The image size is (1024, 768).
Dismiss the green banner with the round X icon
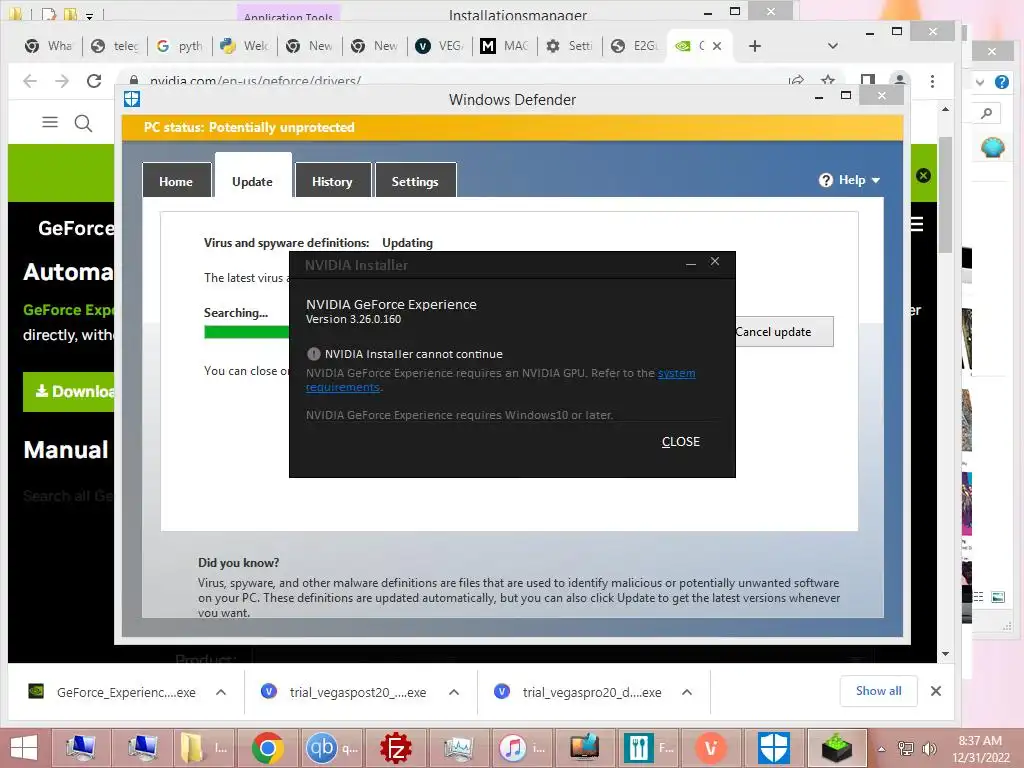point(923,176)
